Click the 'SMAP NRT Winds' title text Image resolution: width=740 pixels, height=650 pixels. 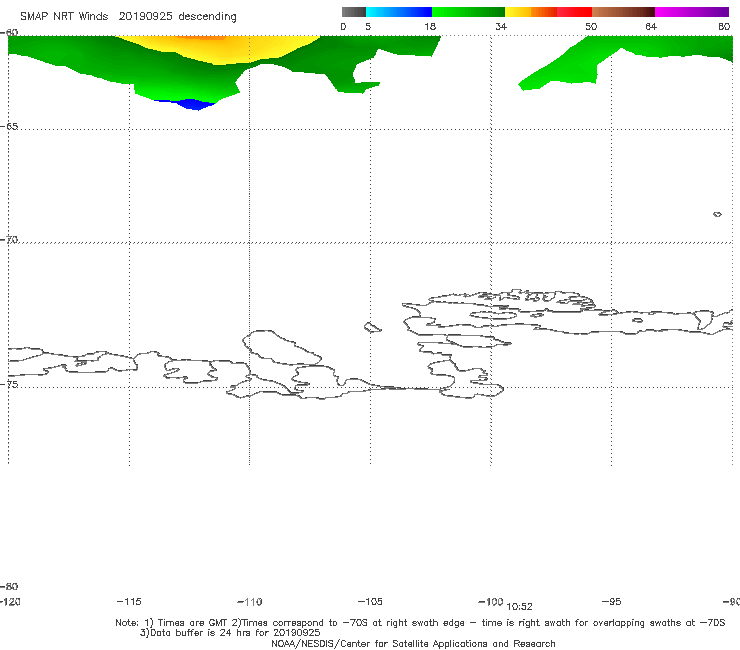64,17
